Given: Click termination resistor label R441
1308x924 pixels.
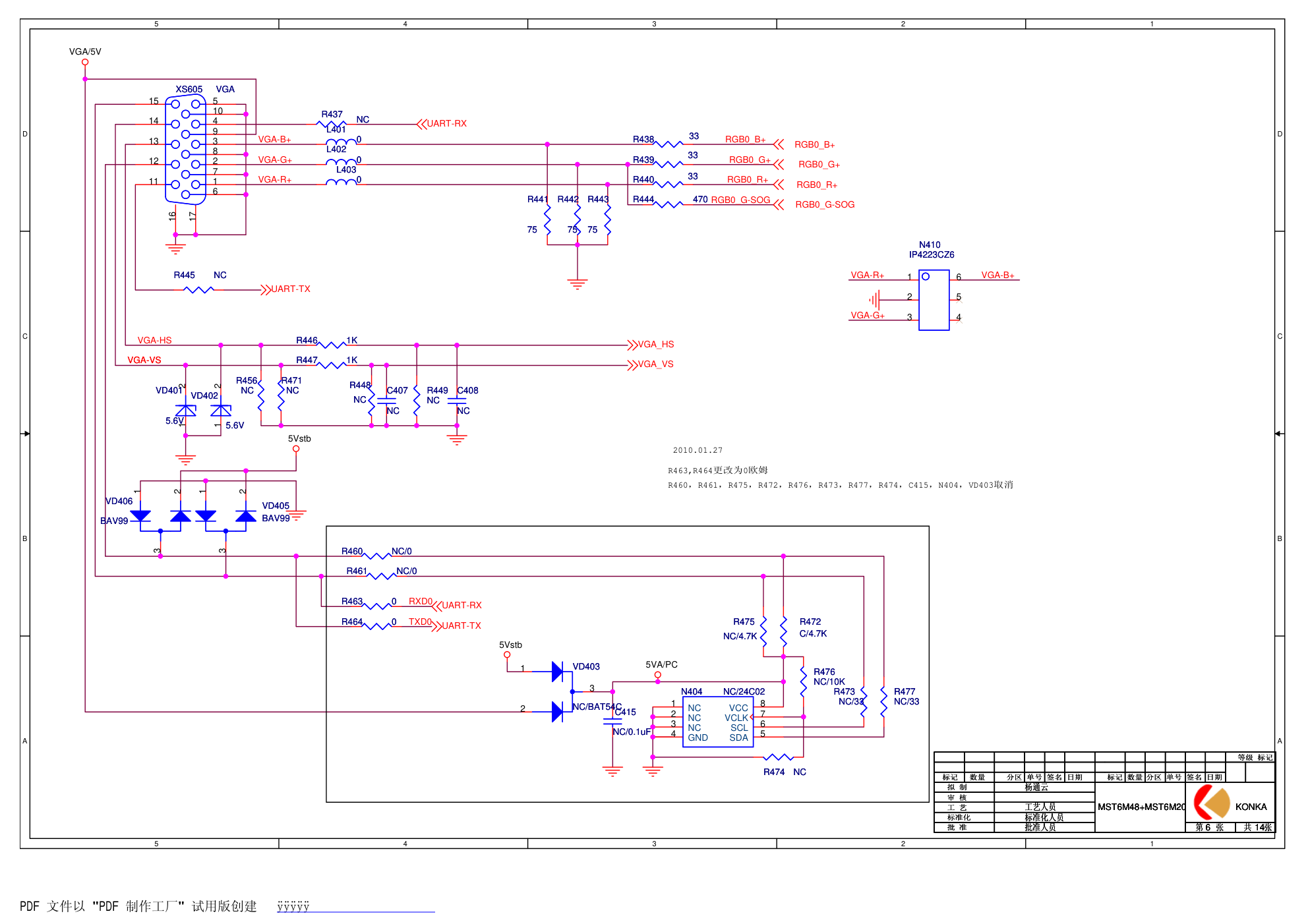Looking at the screenshot, I should (537, 199).
